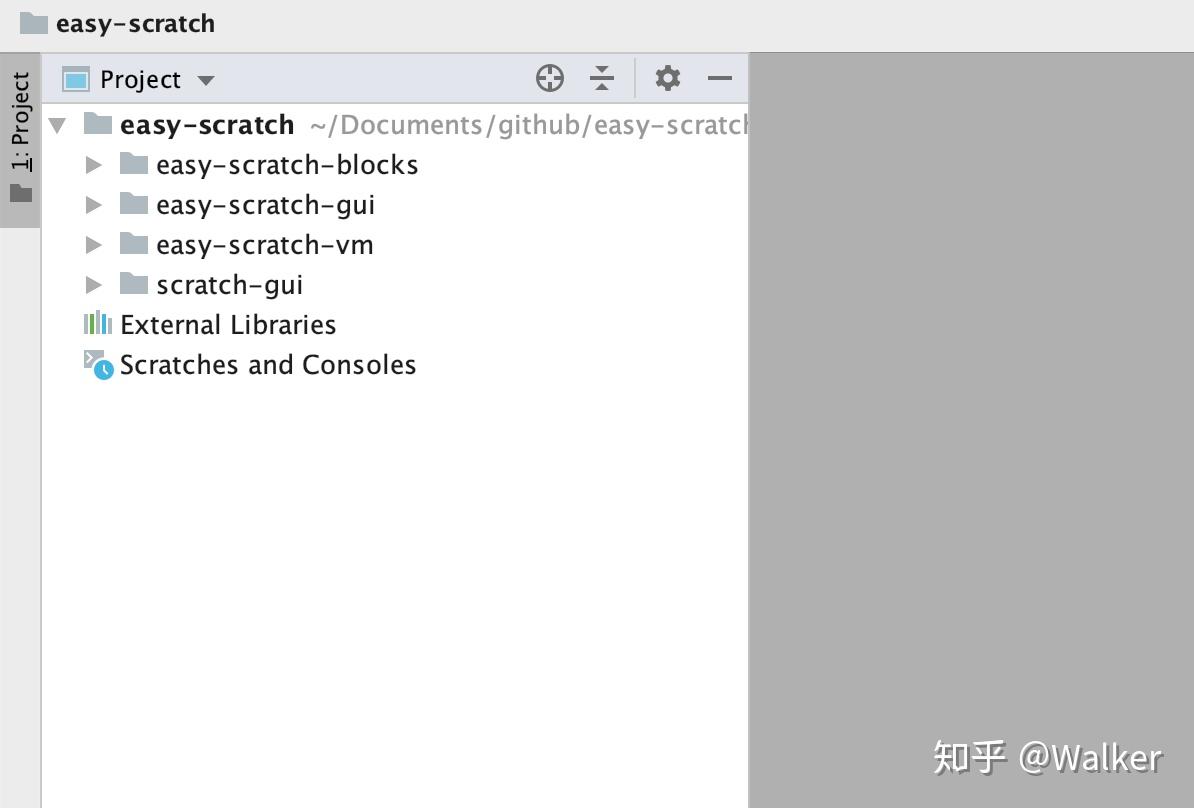
Task: Click the Select Opened File crosshair icon
Action: 549,77
